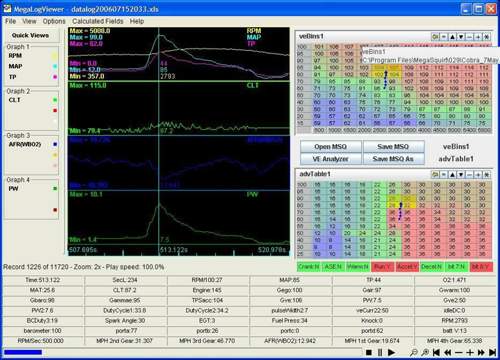The height and width of the screenshot is (360, 500).
Task: Jump to the end of the log
Action: 492,352
